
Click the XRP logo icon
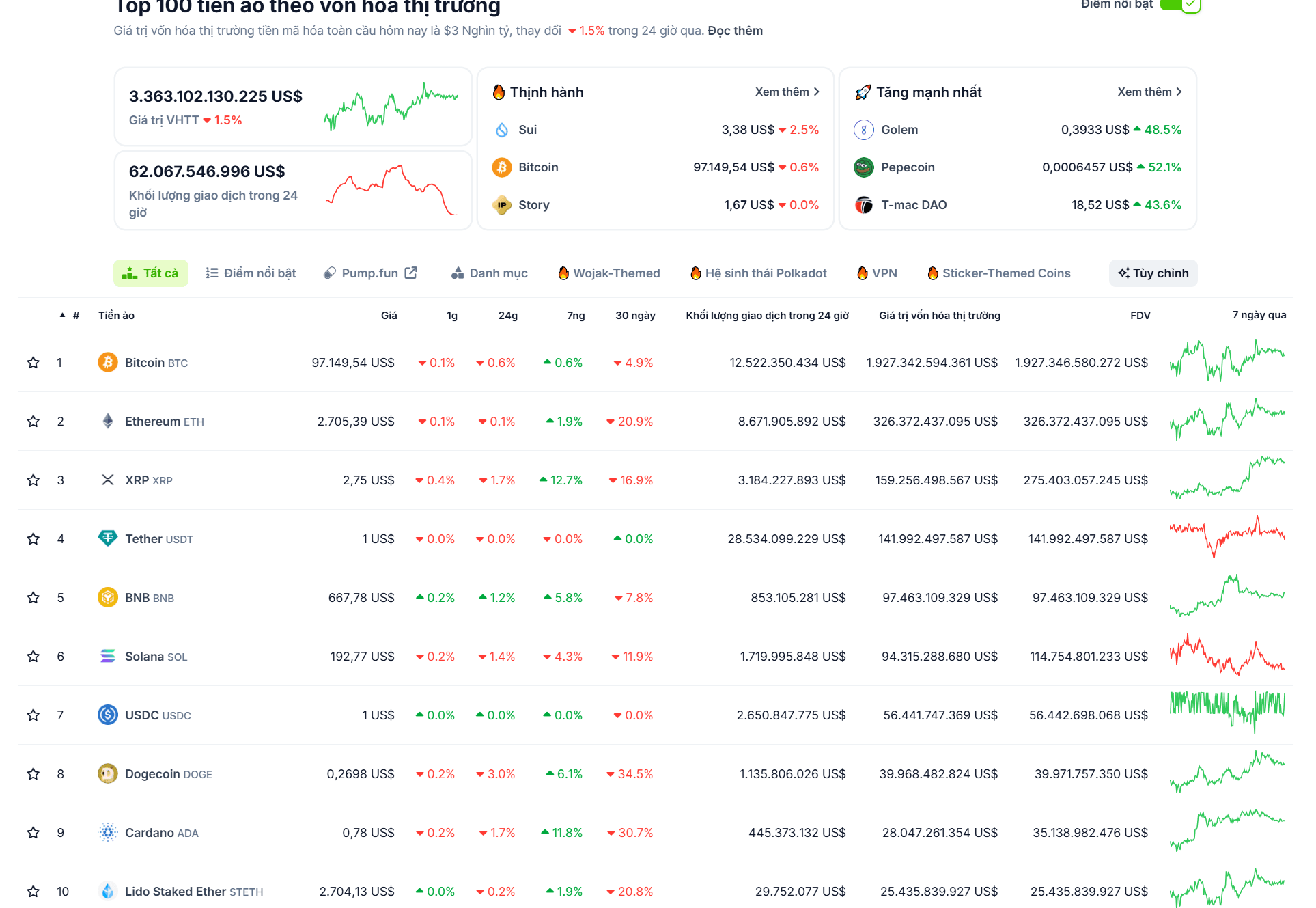point(107,480)
